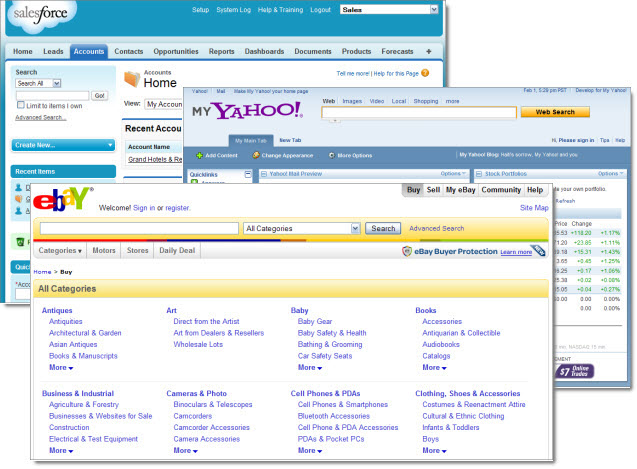Click the Web Search button
This screenshot has height=469, width=637.
555,112
